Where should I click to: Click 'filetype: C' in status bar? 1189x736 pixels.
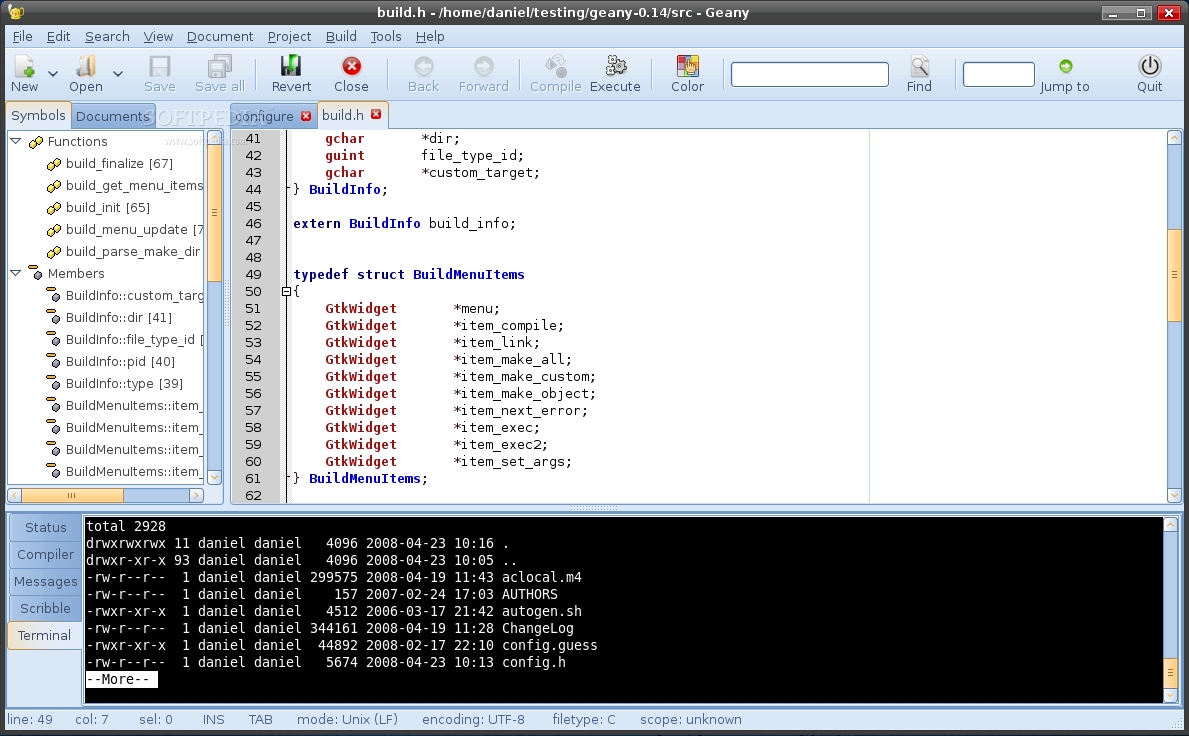[584, 719]
